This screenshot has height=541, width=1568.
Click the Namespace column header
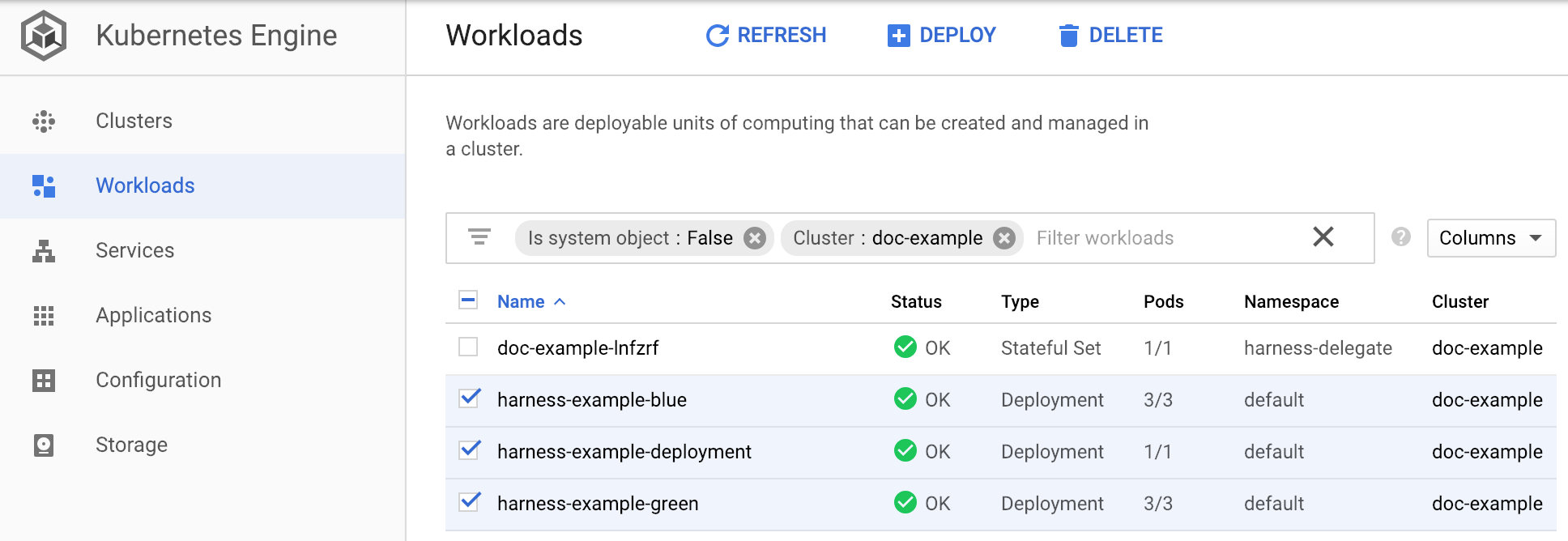[1291, 302]
